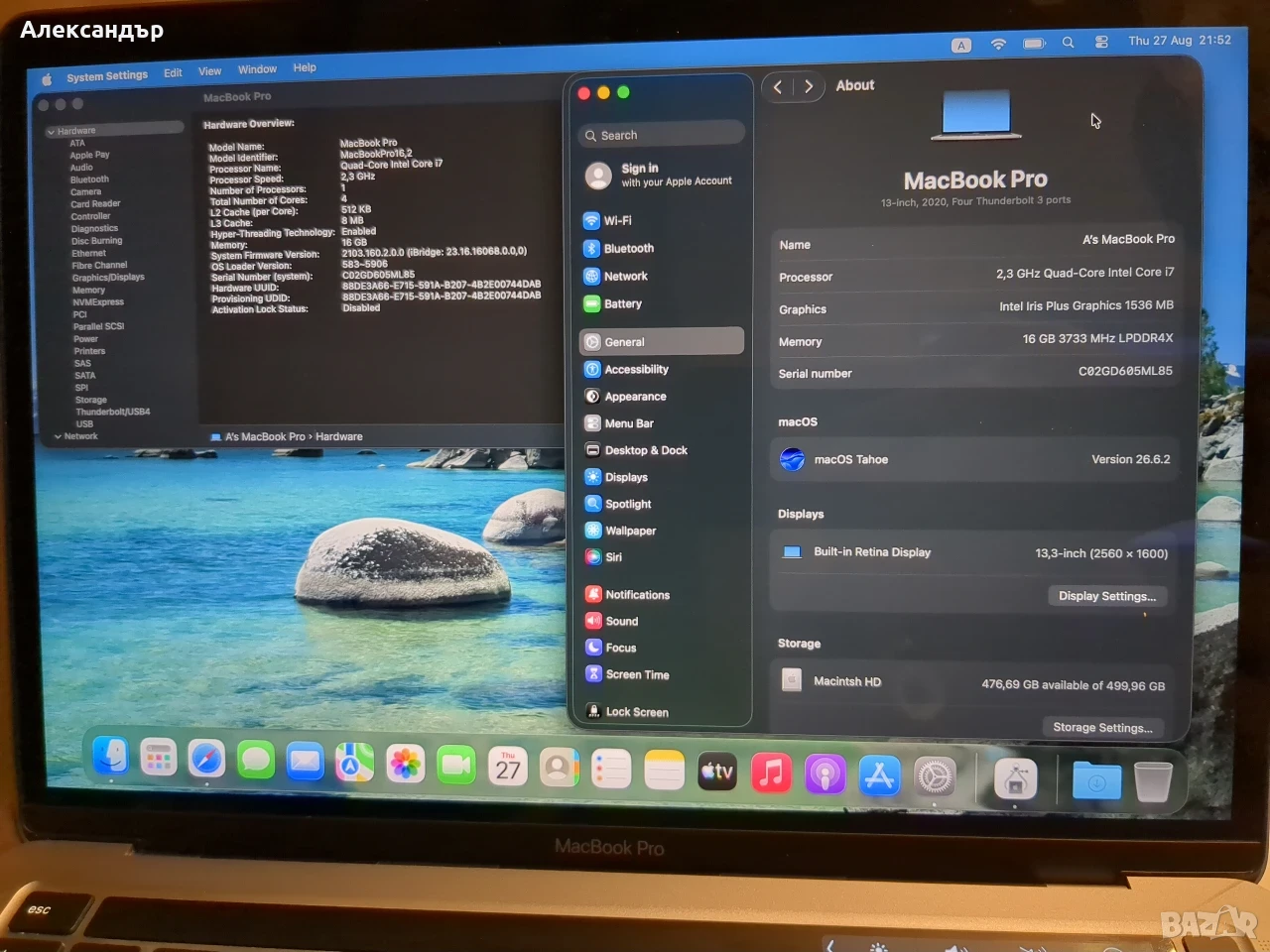
Task: Open the View menu
Action: (x=209, y=71)
